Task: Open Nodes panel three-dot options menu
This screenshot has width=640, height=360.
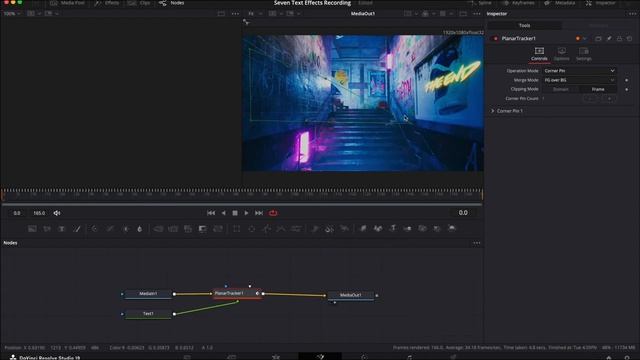Action: click(476, 243)
